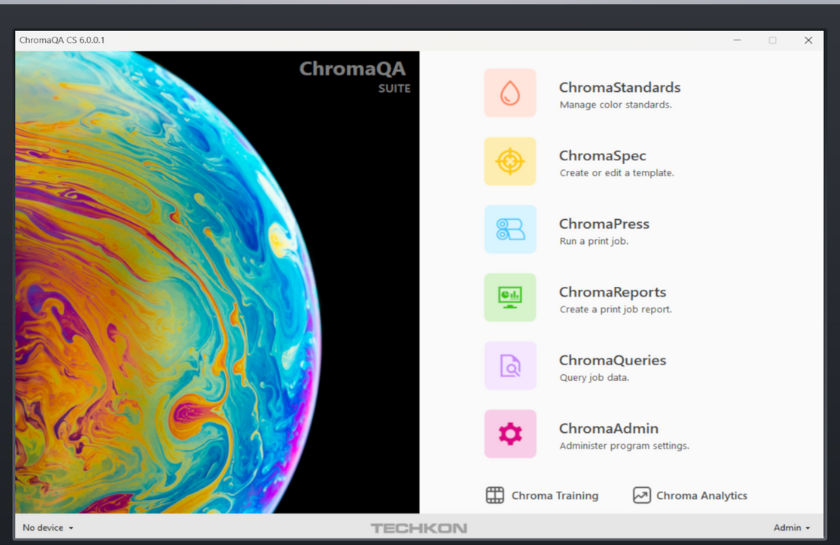Click the ChromaPress heading text

click(x=604, y=223)
